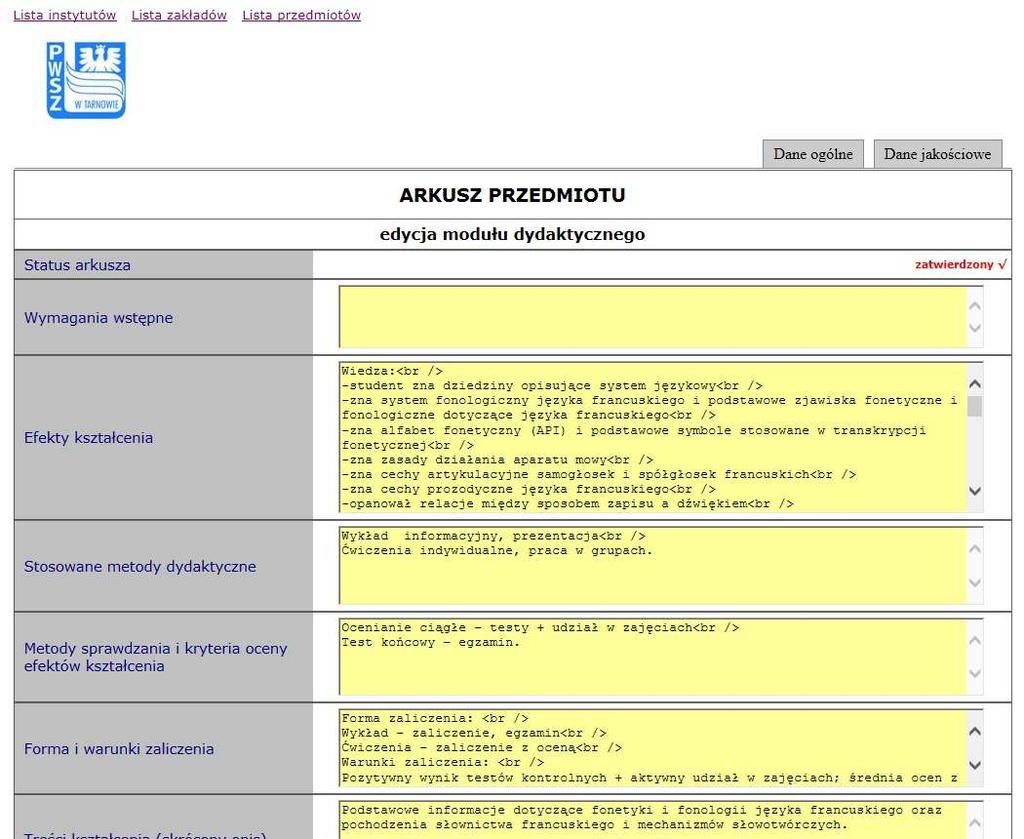Click the Stosowane metody dydaktyczne scrollbar down arrow

tap(974, 582)
